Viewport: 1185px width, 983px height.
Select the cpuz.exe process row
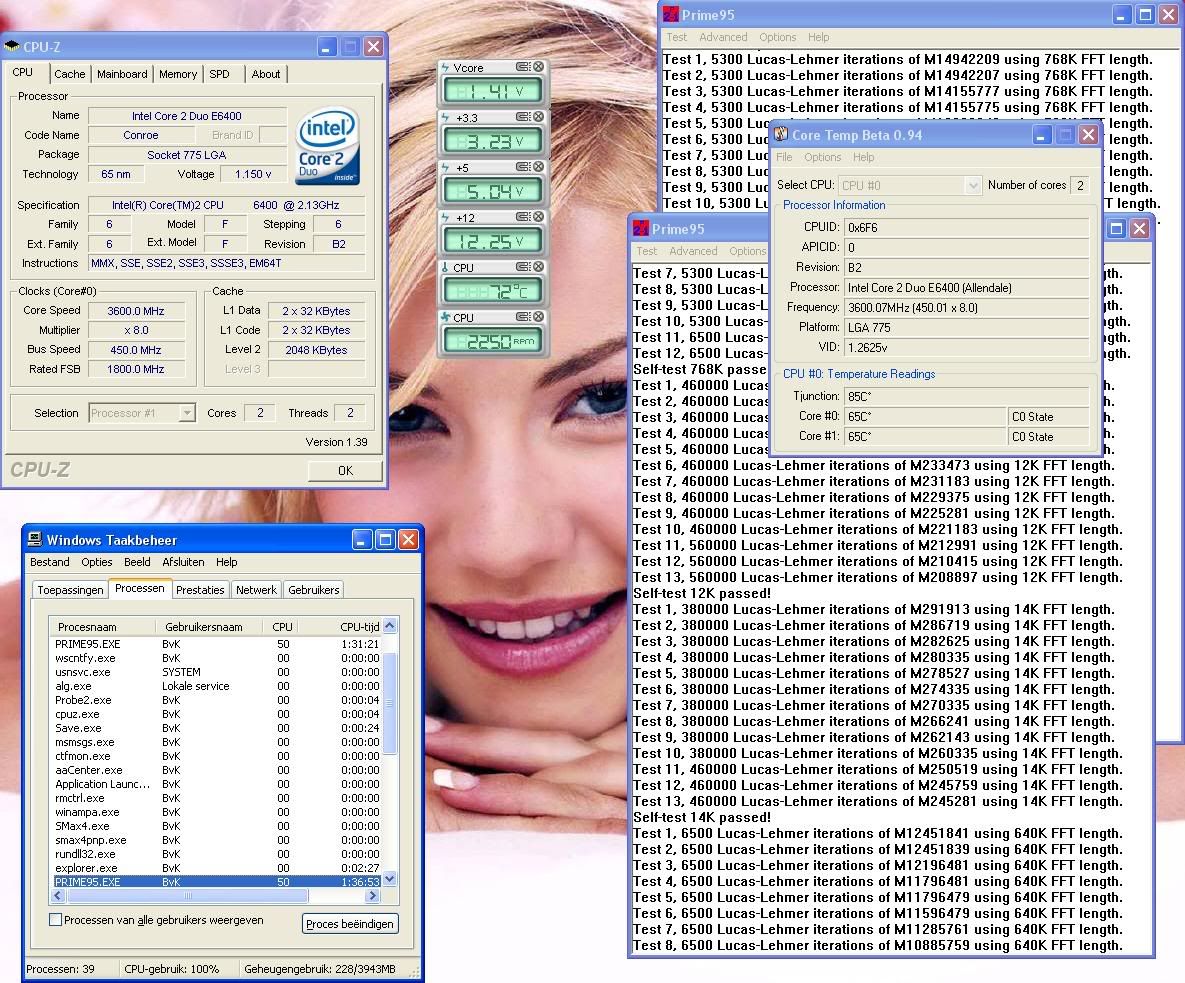217,714
